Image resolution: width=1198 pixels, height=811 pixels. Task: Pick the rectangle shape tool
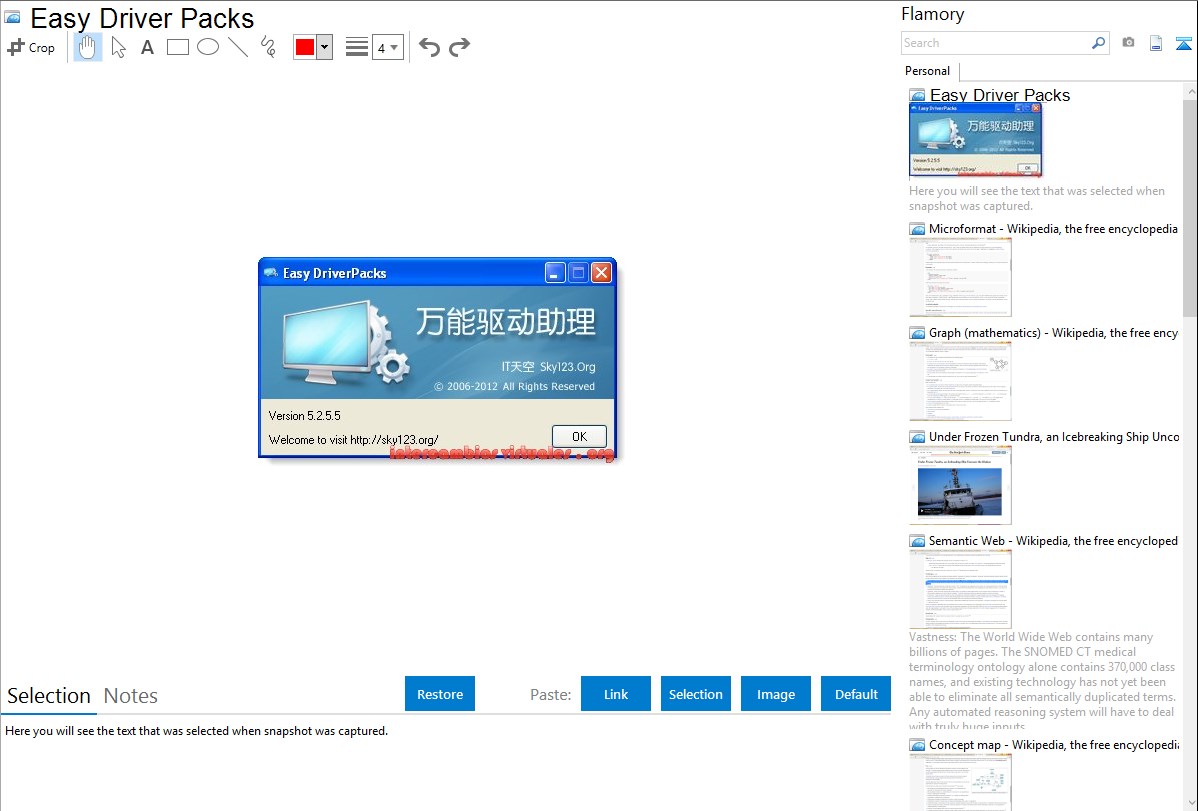[x=178, y=47]
